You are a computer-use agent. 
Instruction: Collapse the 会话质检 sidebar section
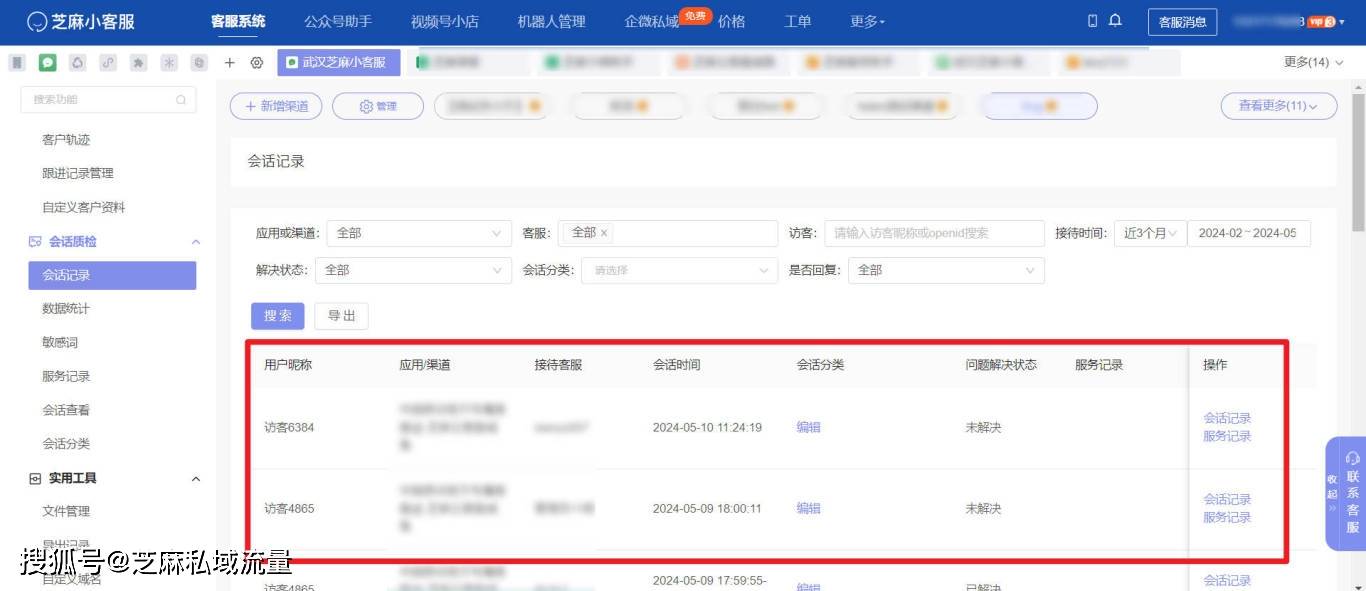pos(196,242)
